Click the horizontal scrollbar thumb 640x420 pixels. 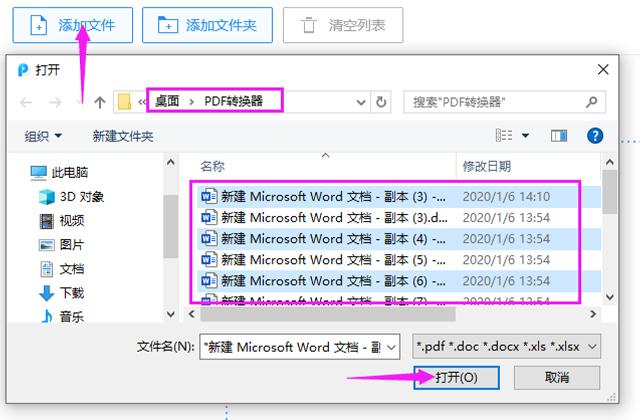coord(328,314)
